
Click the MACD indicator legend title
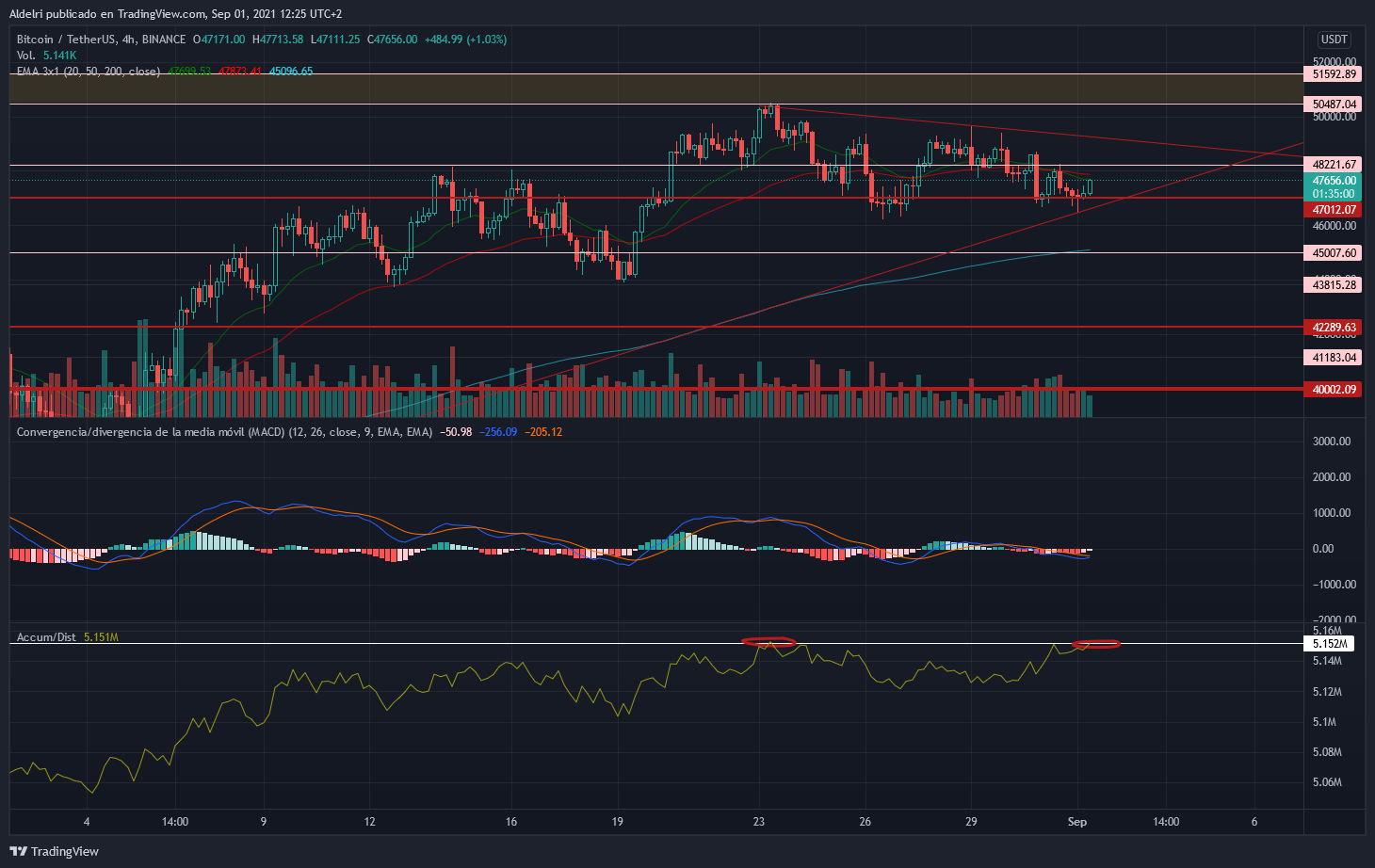tap(224, 432)
